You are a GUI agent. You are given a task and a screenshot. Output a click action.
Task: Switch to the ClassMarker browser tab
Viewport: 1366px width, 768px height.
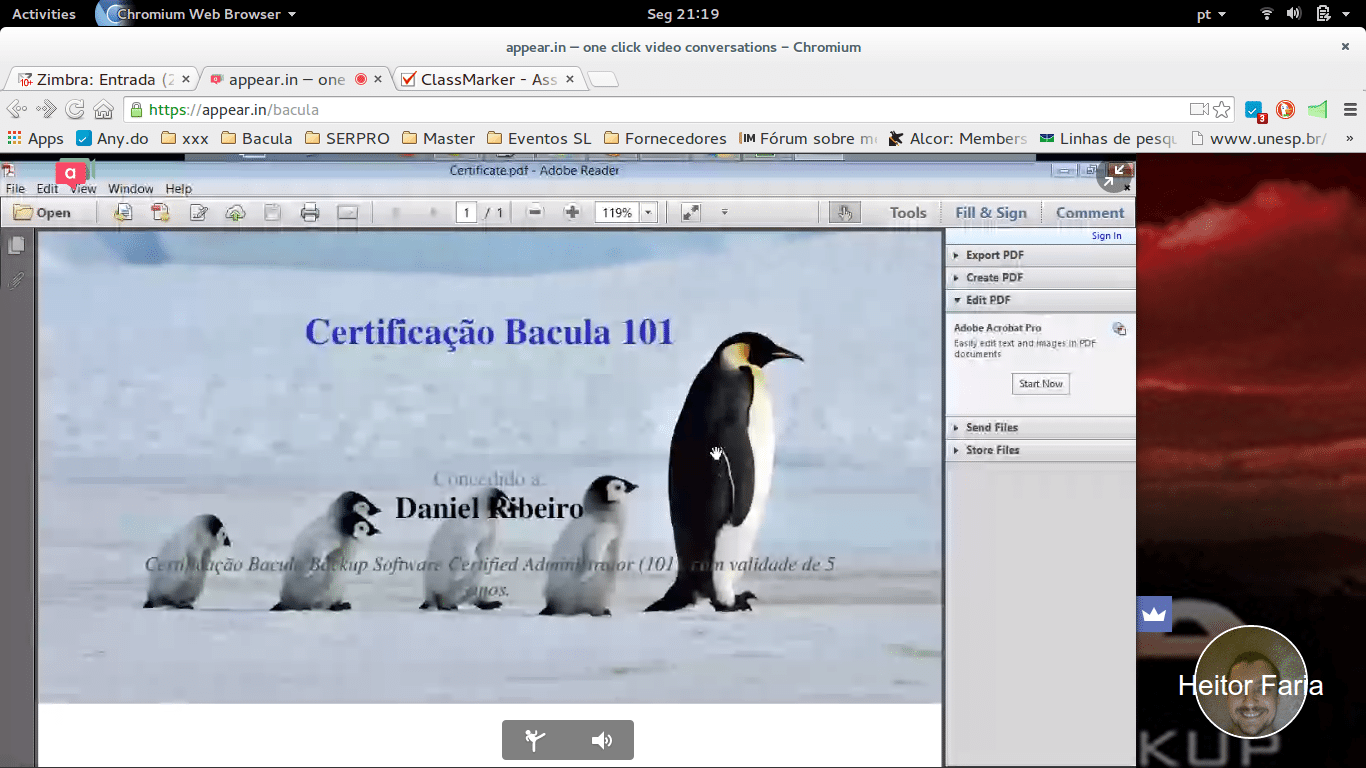480,78
